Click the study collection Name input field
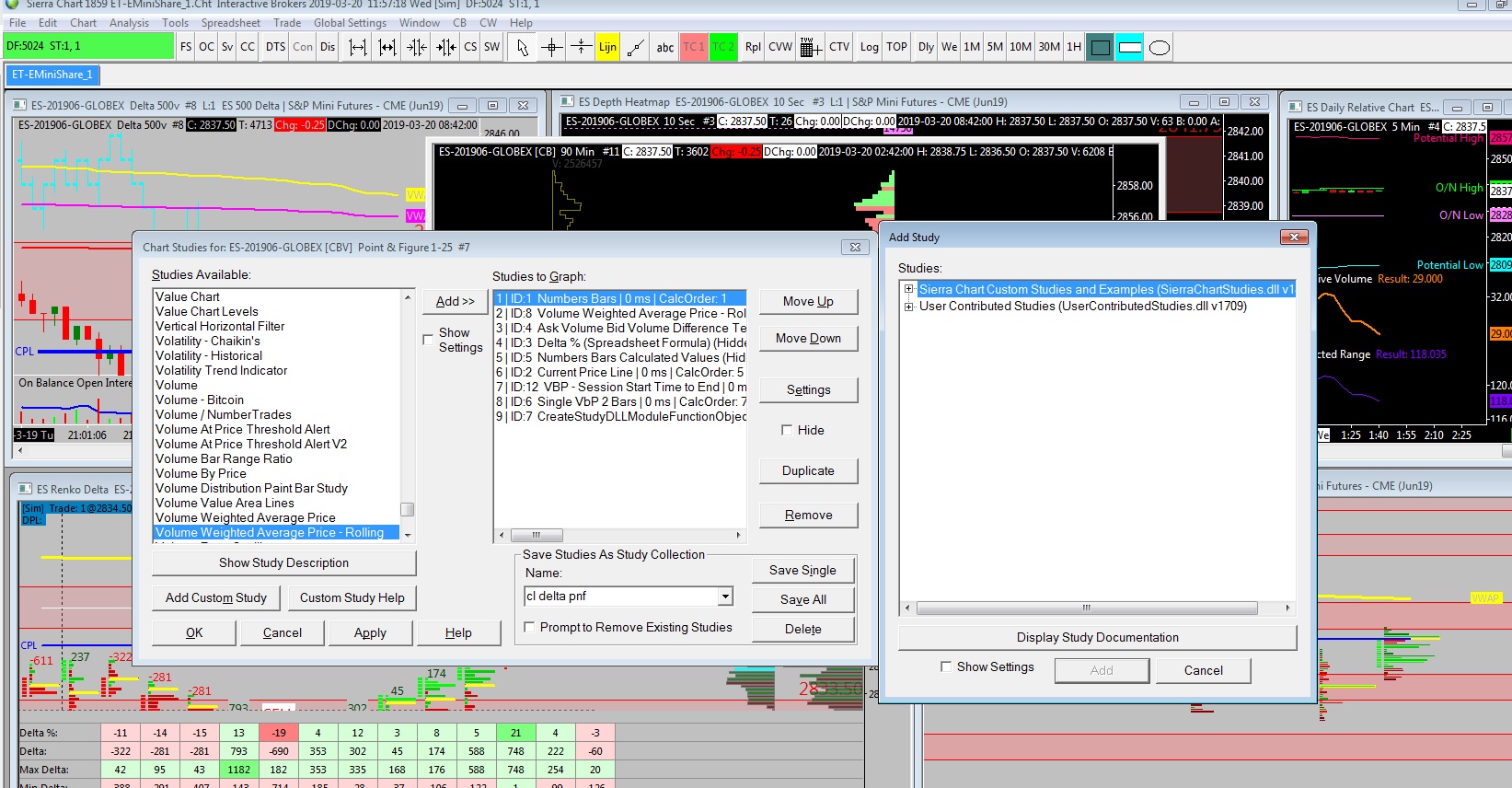Screen dimensions: 1512x788 pyautogui.click(x=621, y=597)
